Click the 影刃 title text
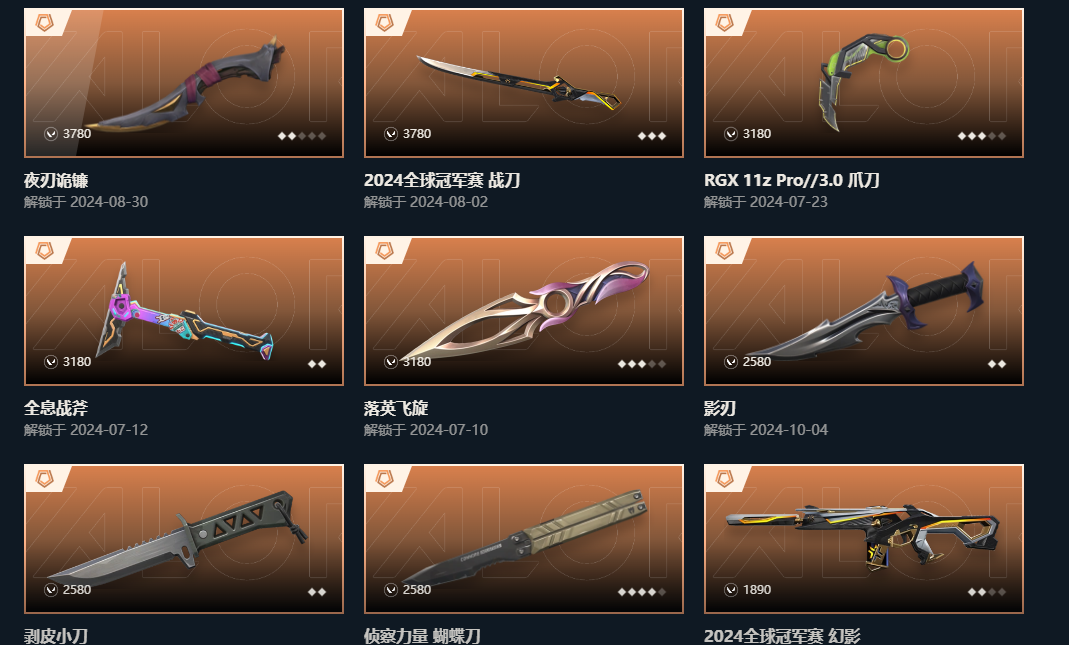The image size is (1069, 645). 720,408
